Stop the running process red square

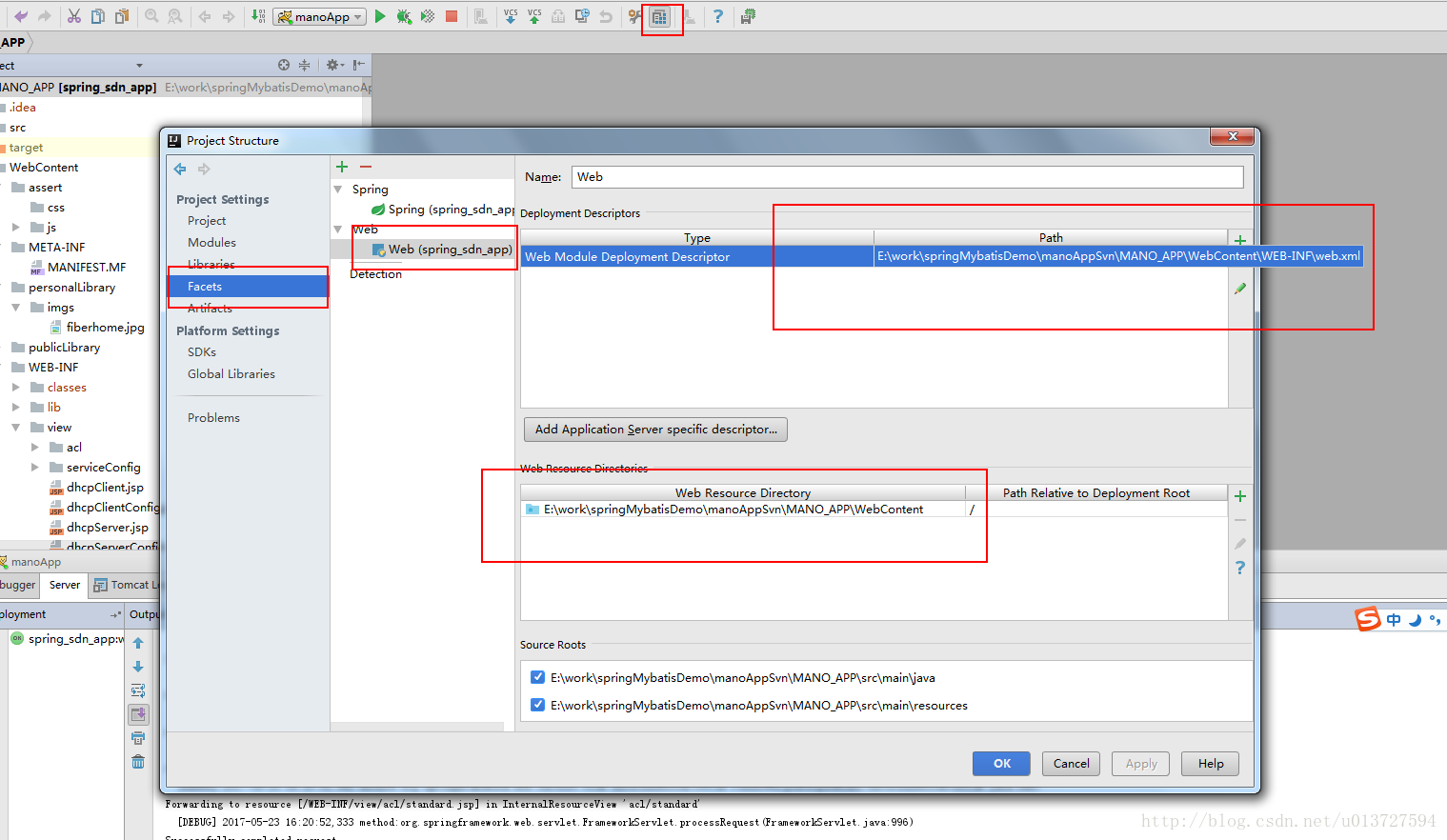(452, 16)
